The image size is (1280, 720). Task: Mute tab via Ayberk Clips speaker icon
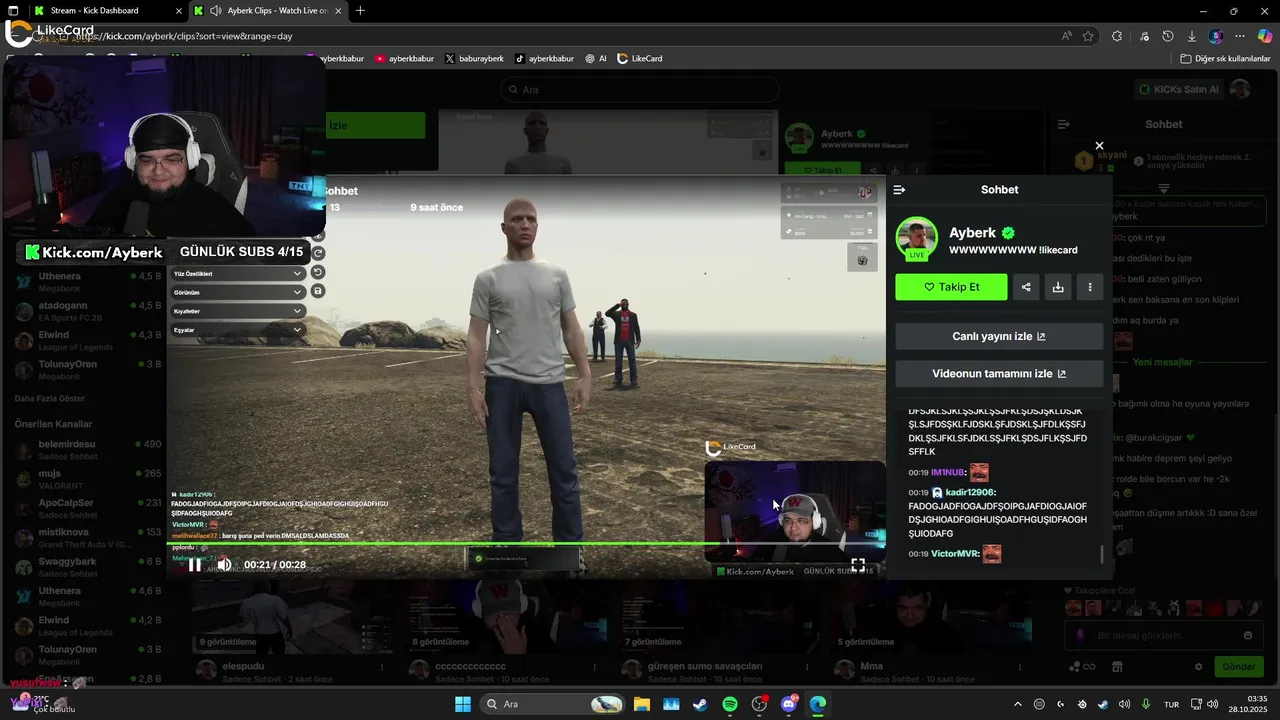[216, 11]
